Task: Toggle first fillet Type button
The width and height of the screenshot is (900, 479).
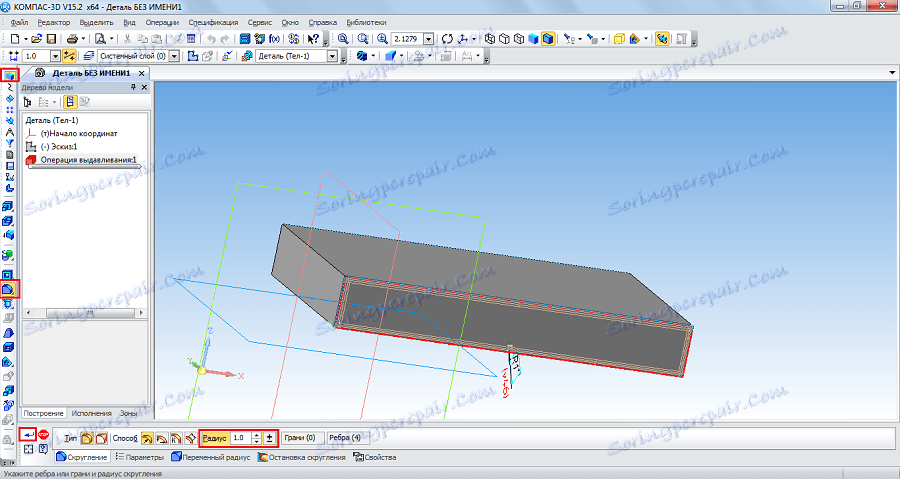Action: tap(86, 438)
